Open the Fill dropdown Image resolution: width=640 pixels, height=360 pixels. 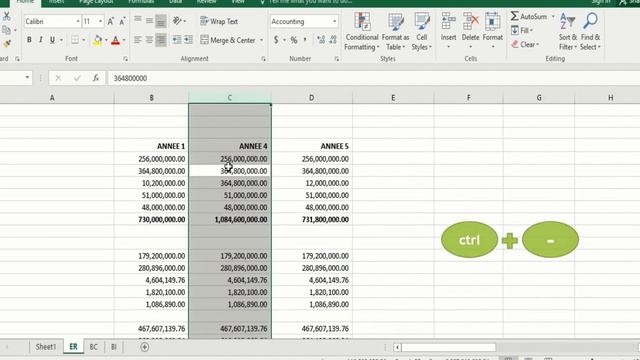pyautogui.click(x=522, y=31)
